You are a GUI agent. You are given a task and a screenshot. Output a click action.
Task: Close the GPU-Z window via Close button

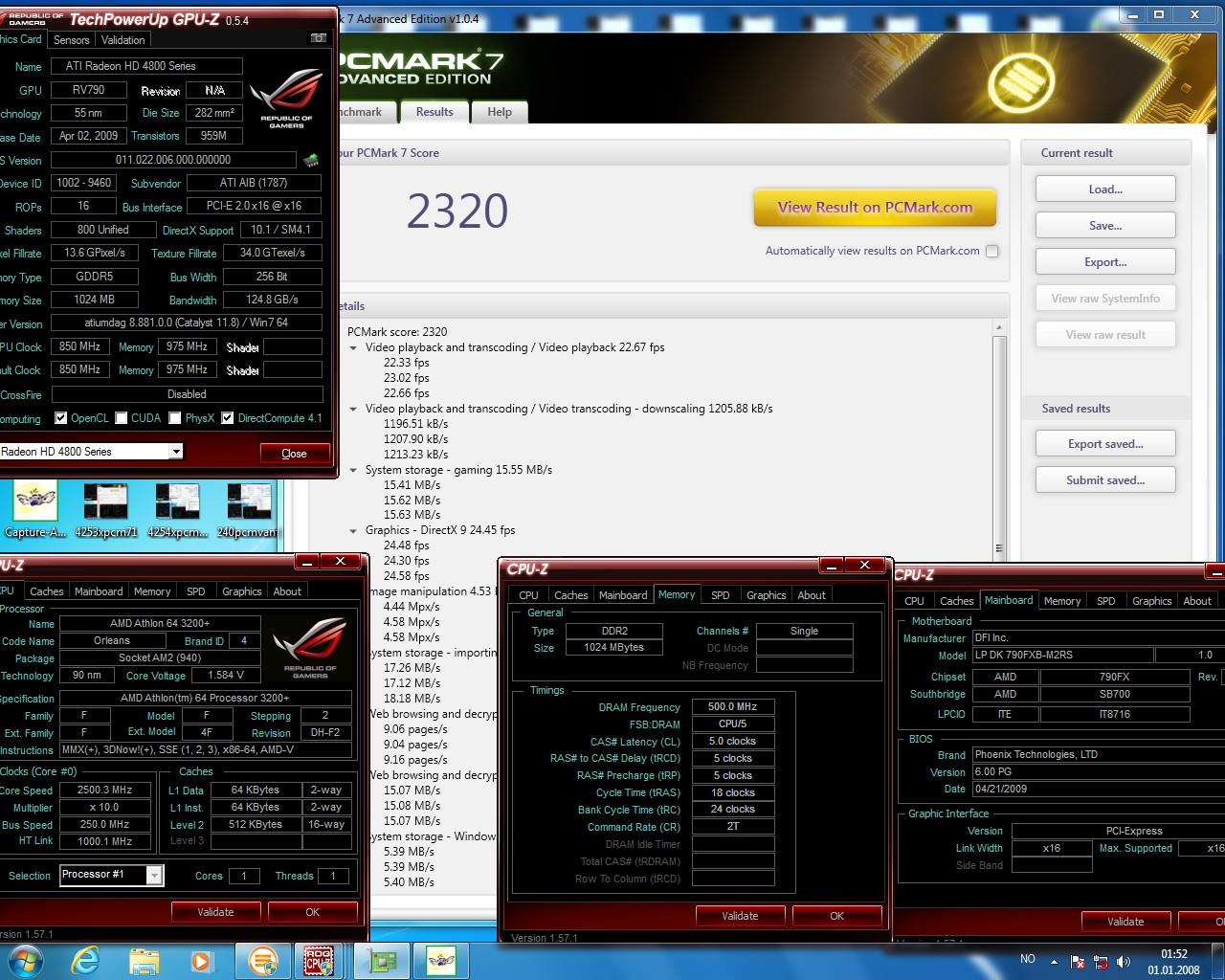(295, 454)
